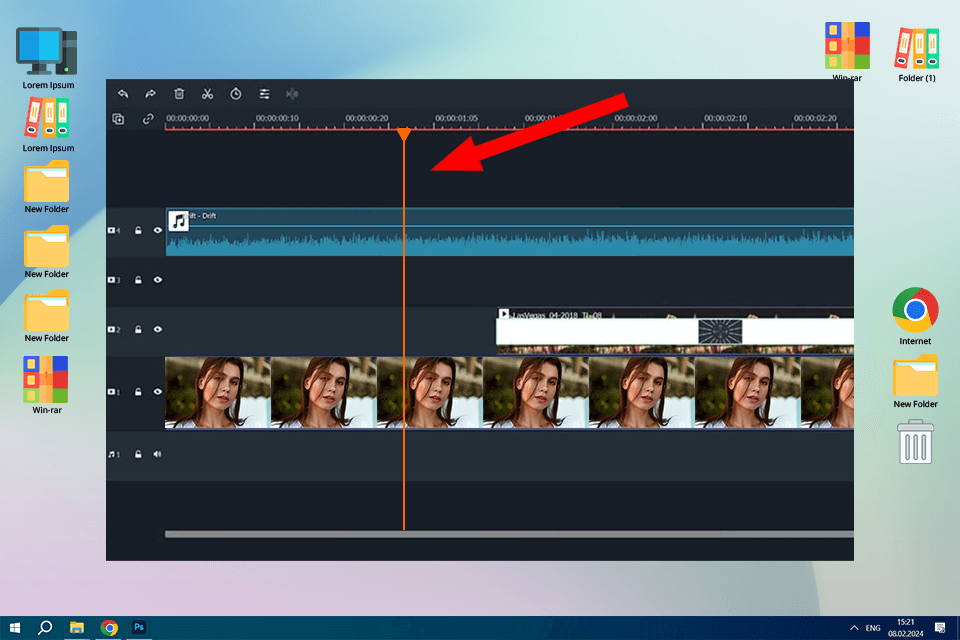Image resolution: width=960 pixels, height=640 pixels.
Task: Open New Folder below Internet shortcut
Action: [x=915, y=381]
